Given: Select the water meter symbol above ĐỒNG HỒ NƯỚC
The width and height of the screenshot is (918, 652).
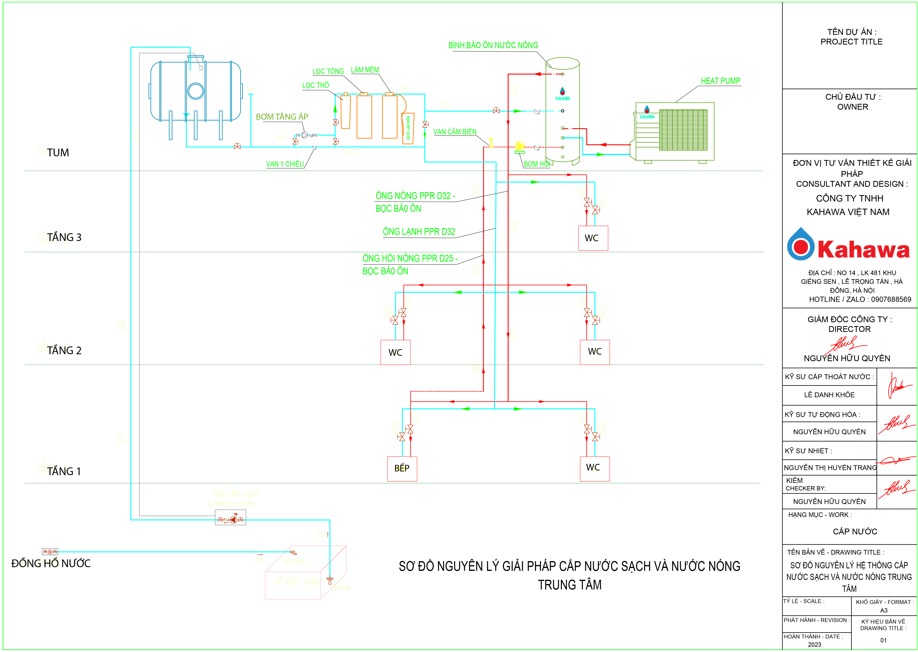Looking at the screenshot, I should click(48, 551).
